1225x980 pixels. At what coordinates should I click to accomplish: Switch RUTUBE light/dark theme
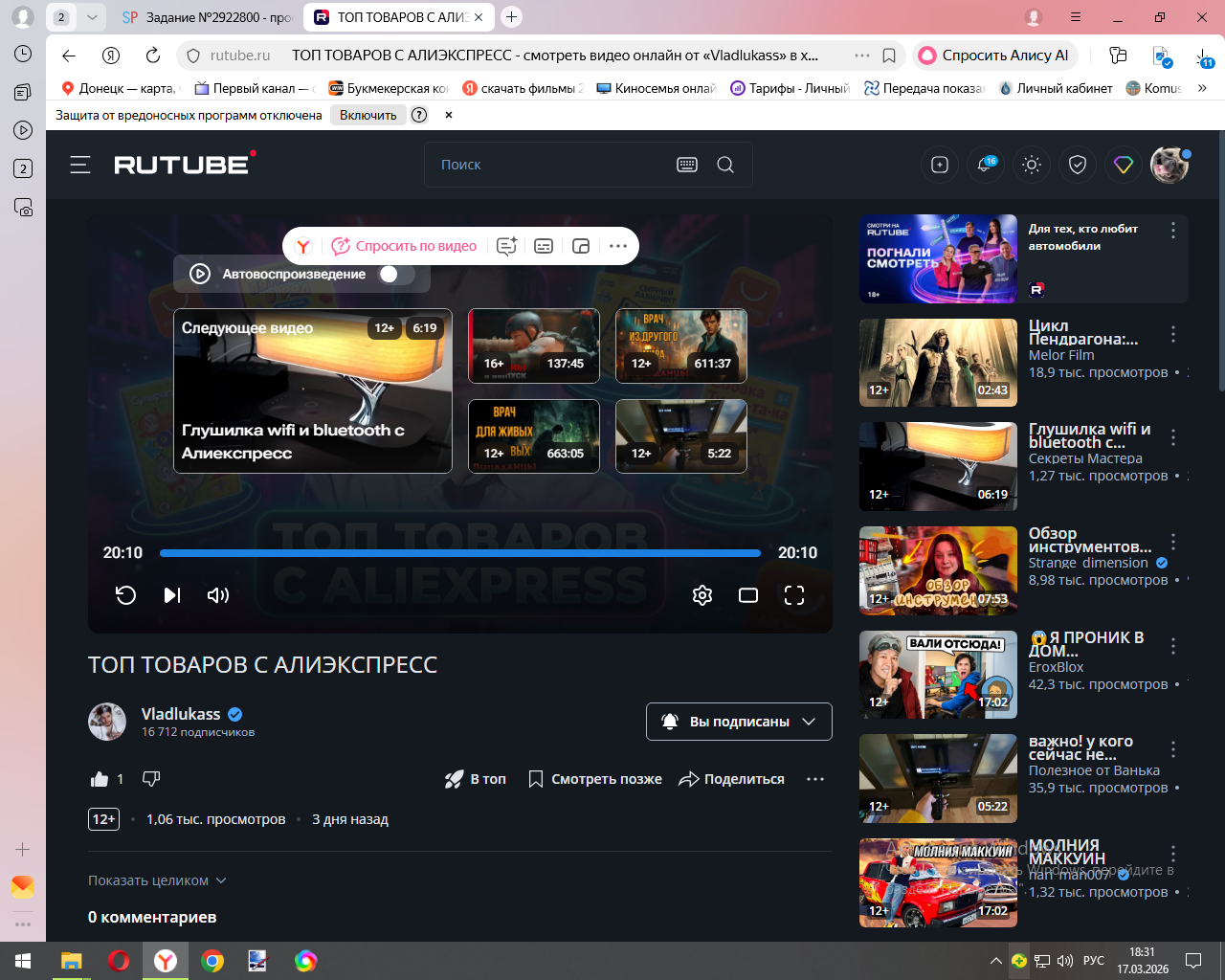[x=1032, y=165]
